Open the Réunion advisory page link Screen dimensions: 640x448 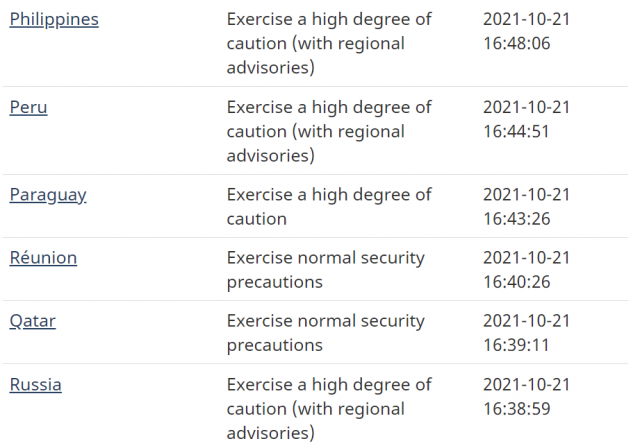click(43, 258)
